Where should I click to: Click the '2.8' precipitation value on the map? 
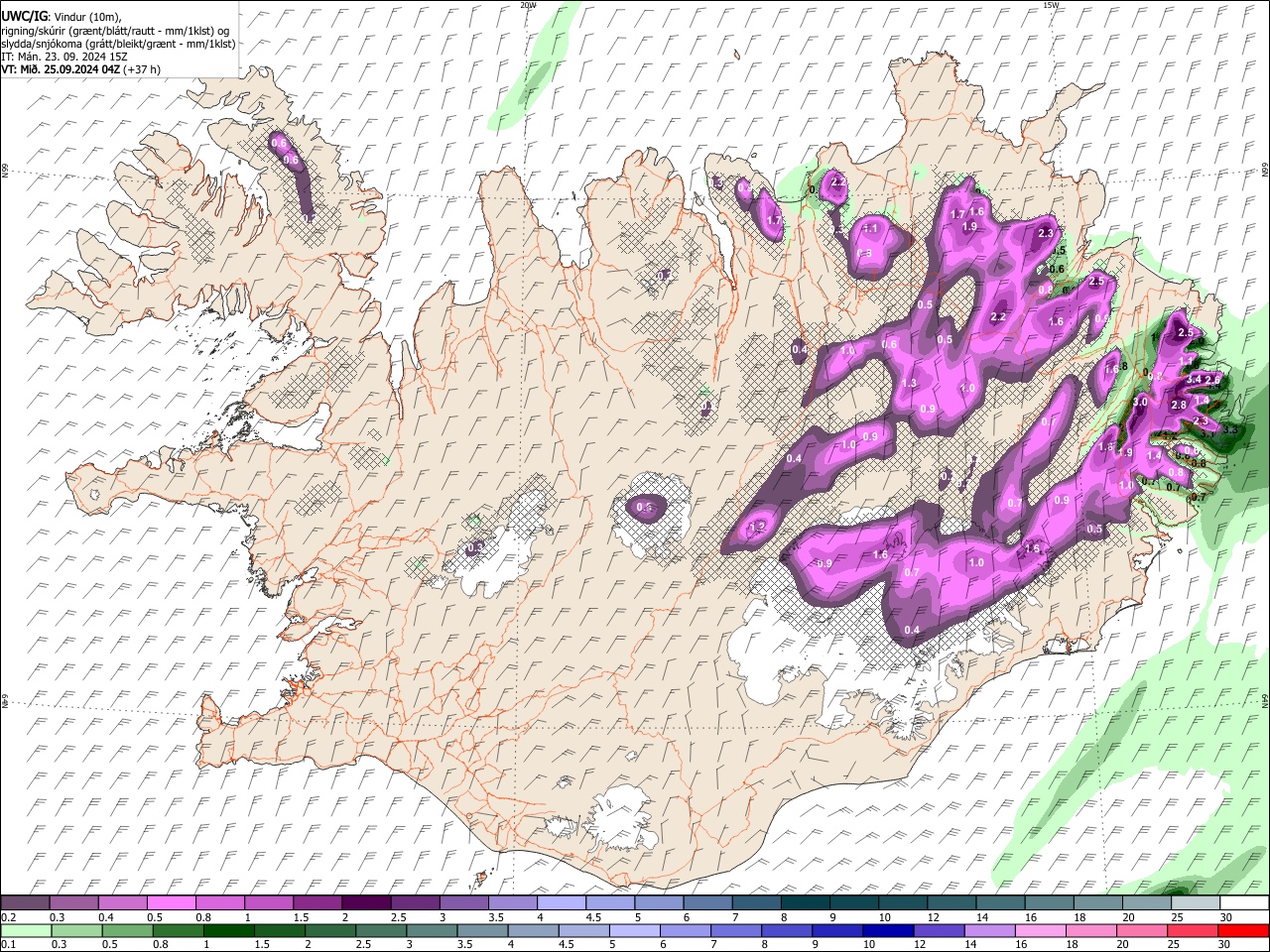pos(1179,405)
